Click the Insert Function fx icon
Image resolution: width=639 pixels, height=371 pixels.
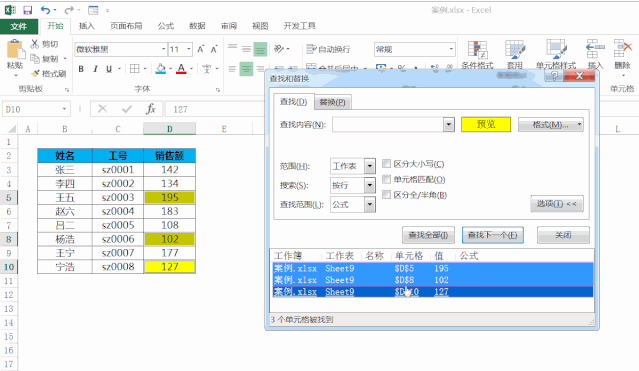click(151, 109)
